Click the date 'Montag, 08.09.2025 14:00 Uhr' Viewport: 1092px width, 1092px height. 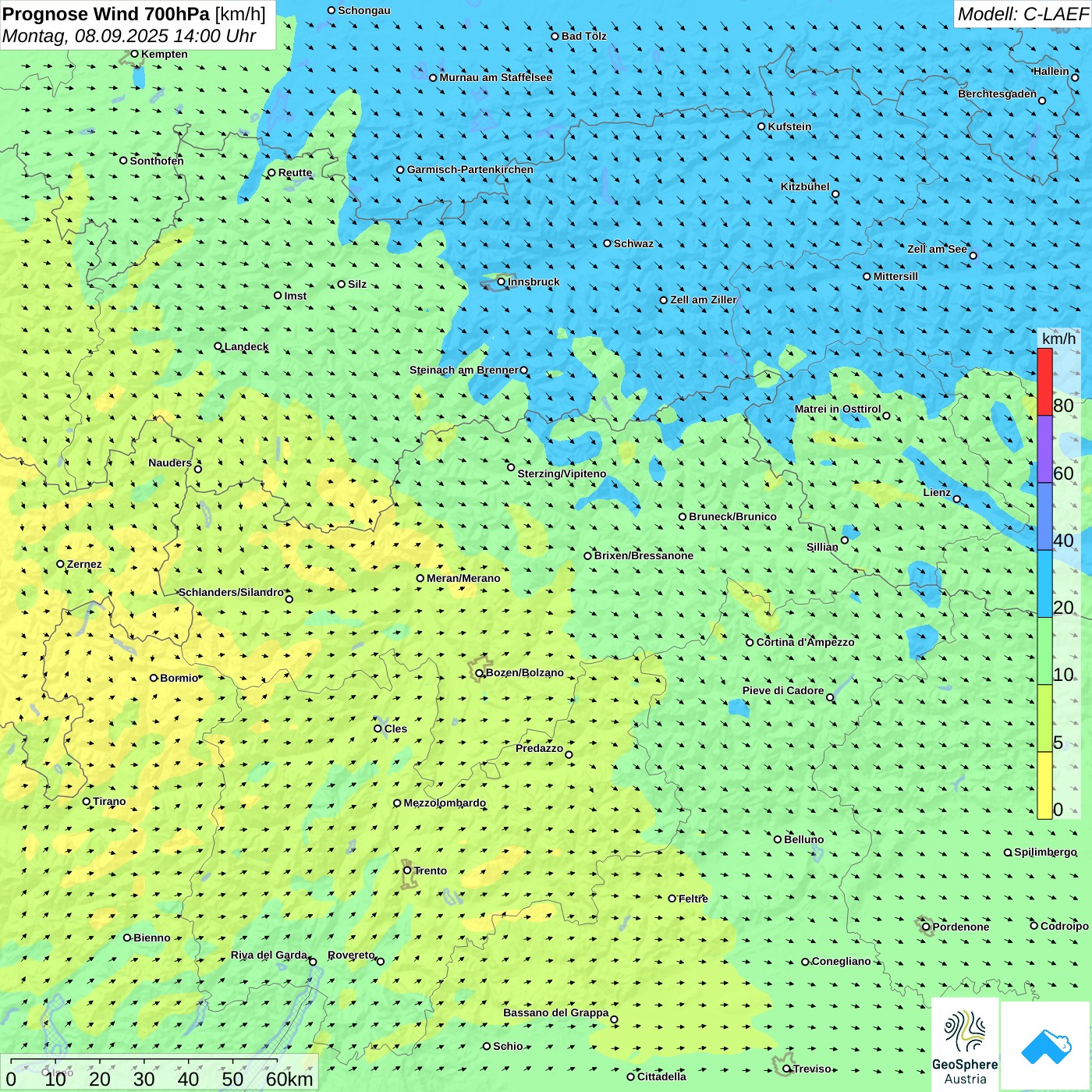point(129,36)
